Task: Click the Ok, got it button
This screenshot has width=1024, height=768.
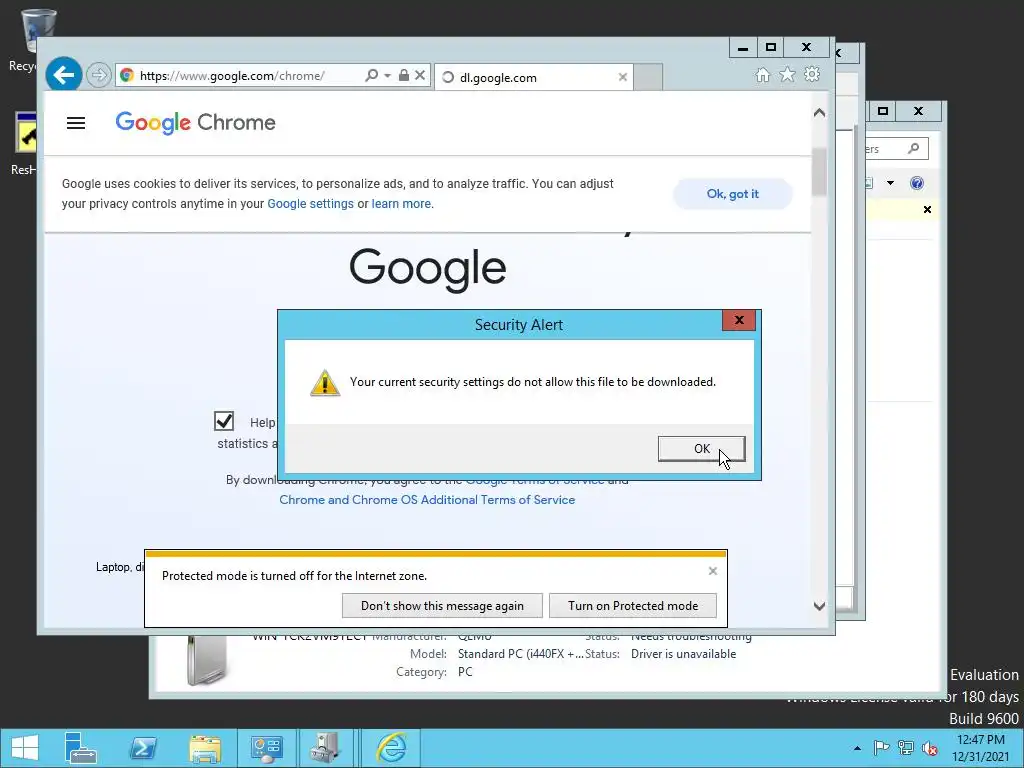Action: [733, 194]
